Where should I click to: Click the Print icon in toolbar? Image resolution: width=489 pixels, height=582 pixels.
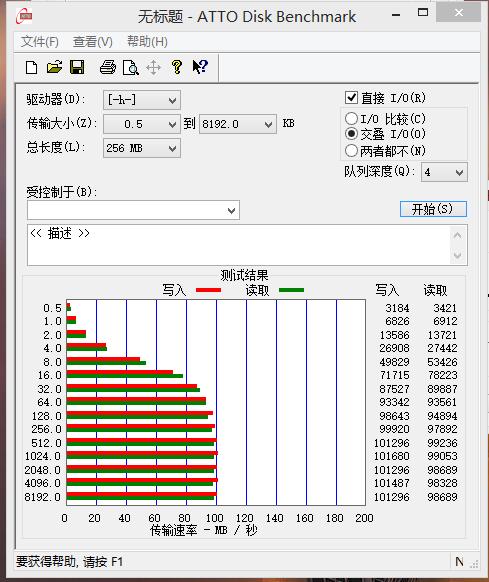108,68
